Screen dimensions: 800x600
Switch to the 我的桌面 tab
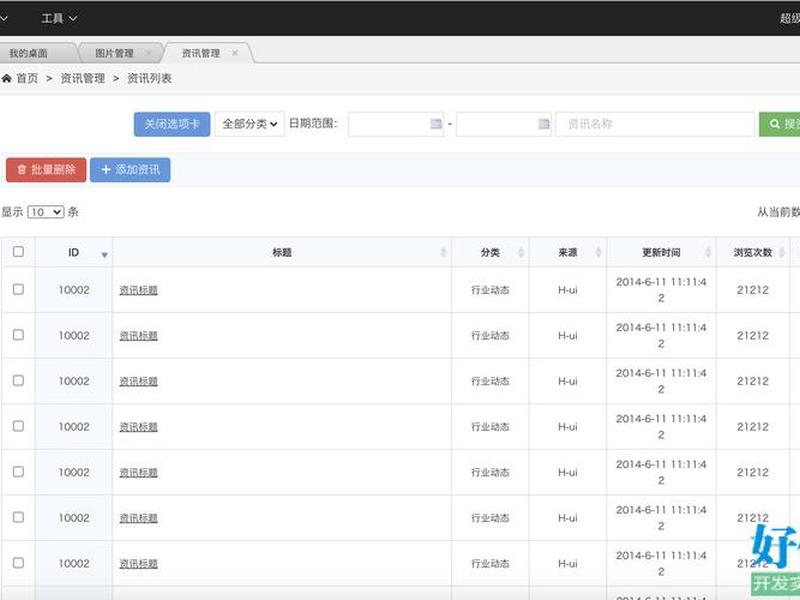coord(28,53)
